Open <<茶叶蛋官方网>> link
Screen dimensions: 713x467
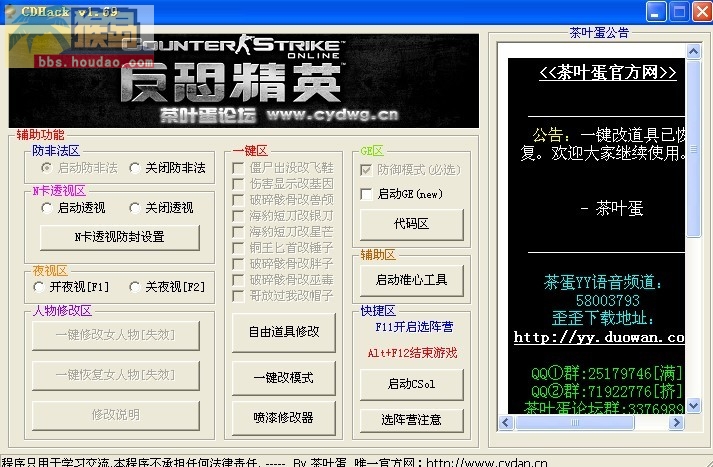pyautogui.click(x=608, y=73)
